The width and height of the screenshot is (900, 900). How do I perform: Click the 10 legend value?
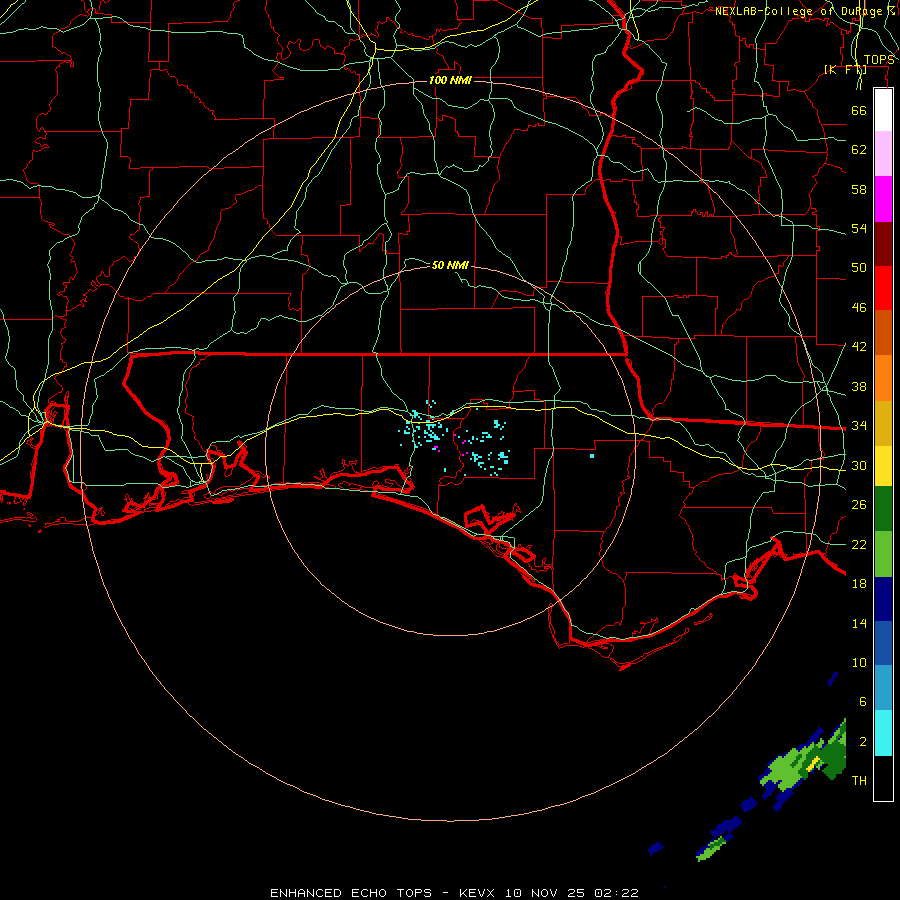click(x=859, y=662)
